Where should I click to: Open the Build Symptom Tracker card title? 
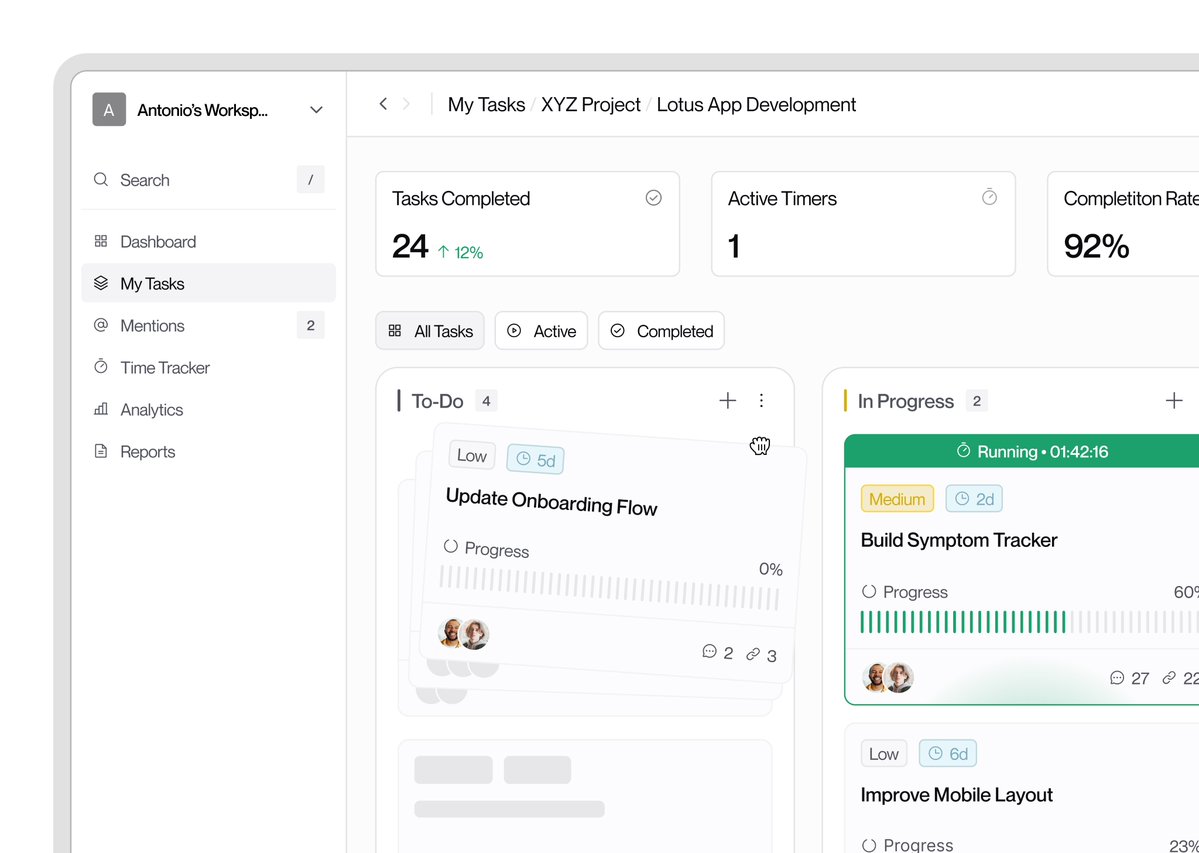tap(959, 540)
